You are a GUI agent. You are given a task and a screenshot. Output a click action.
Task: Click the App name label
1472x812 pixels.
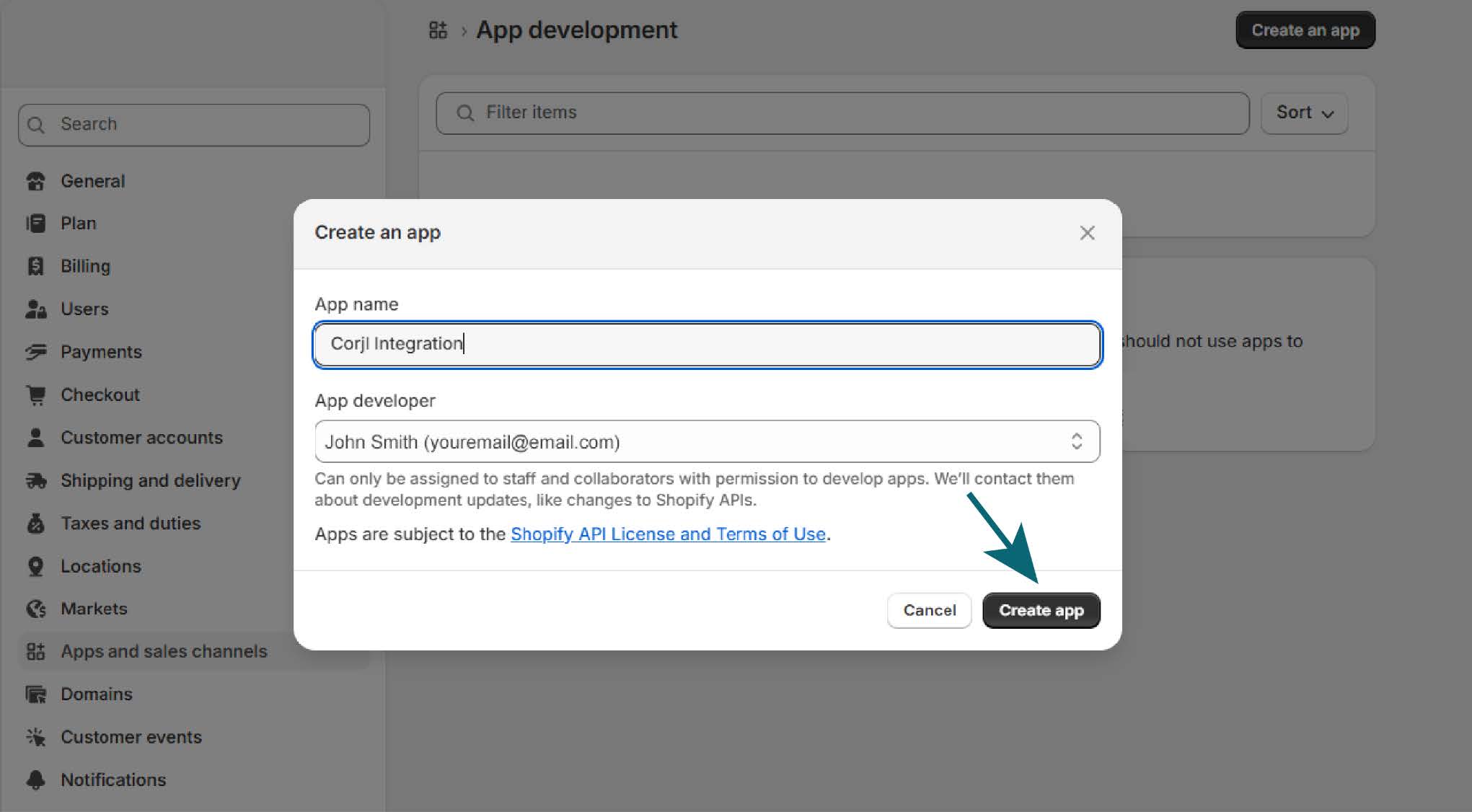(356, 304)
